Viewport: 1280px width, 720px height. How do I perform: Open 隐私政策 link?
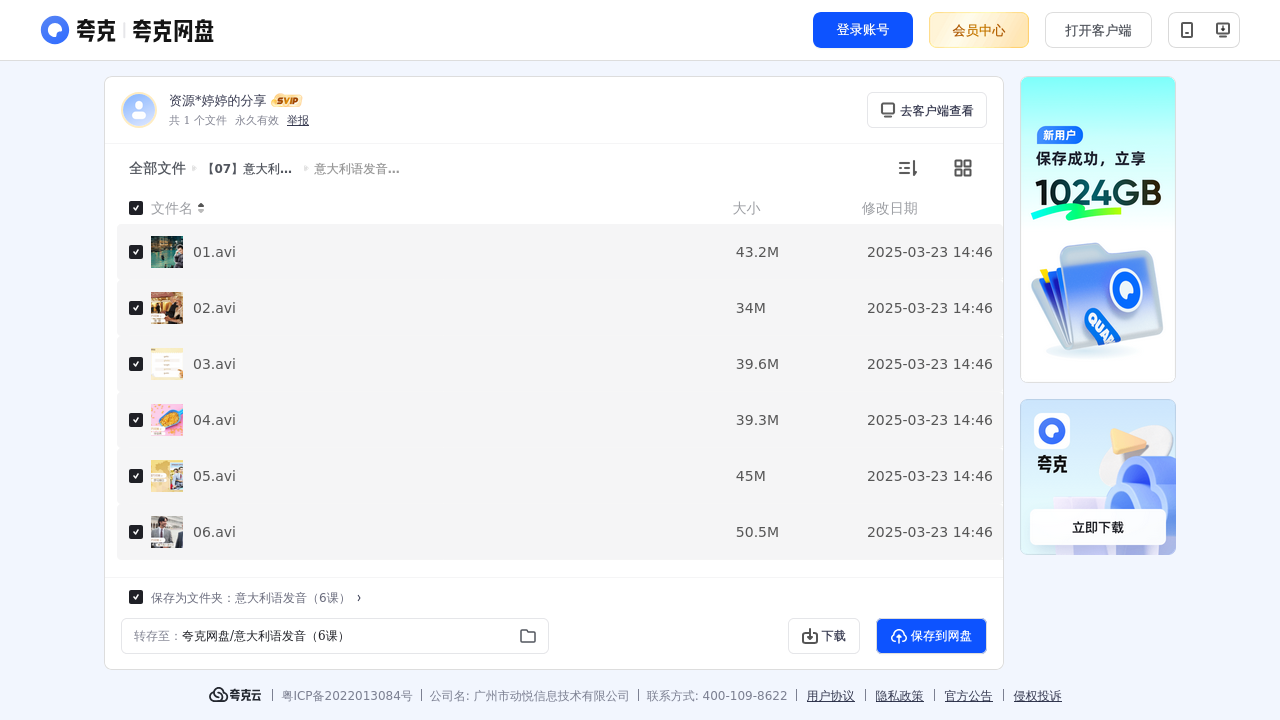(900, 696)
